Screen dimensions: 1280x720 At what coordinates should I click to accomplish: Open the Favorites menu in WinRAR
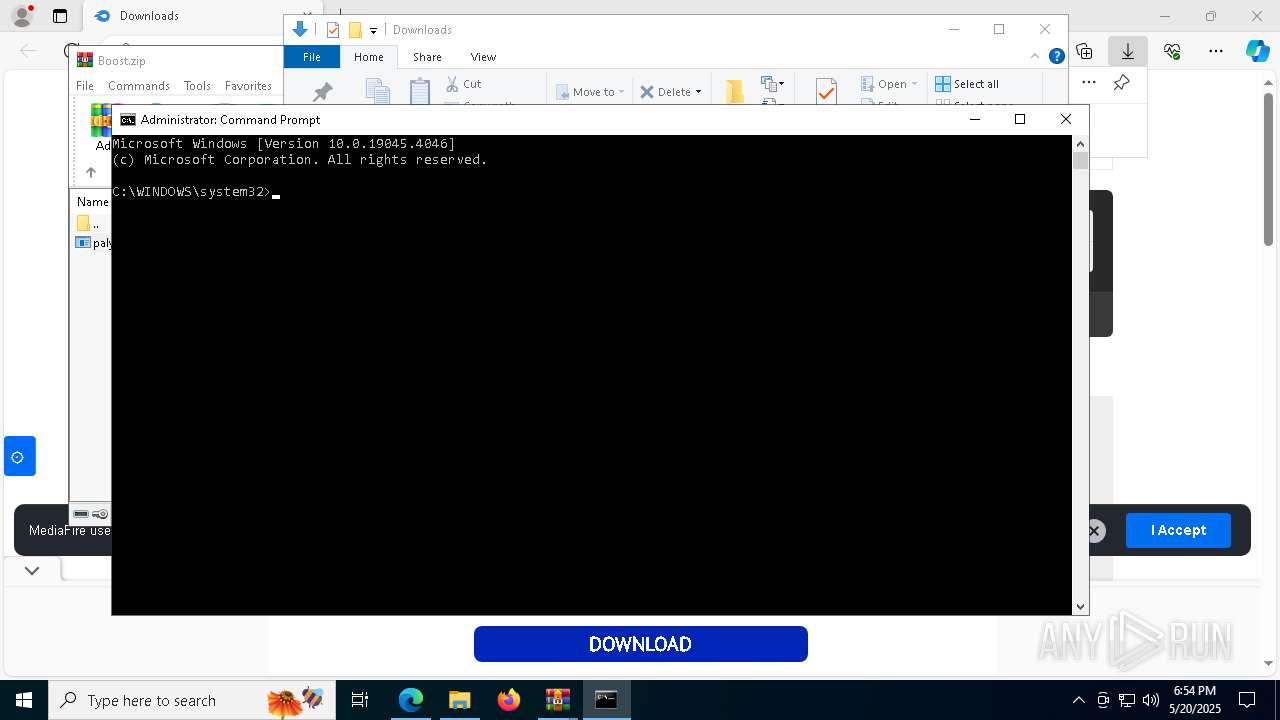pyautogui.click(x=248, y=86)
